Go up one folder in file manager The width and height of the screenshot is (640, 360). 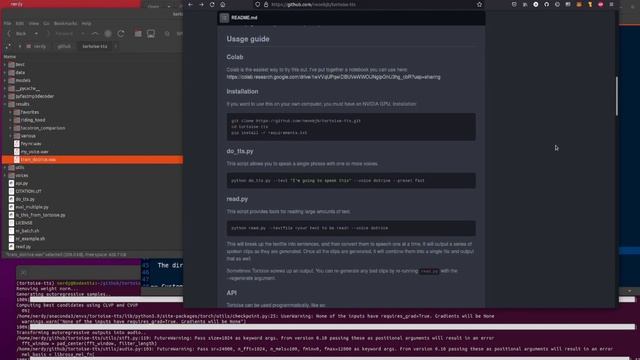95,34
